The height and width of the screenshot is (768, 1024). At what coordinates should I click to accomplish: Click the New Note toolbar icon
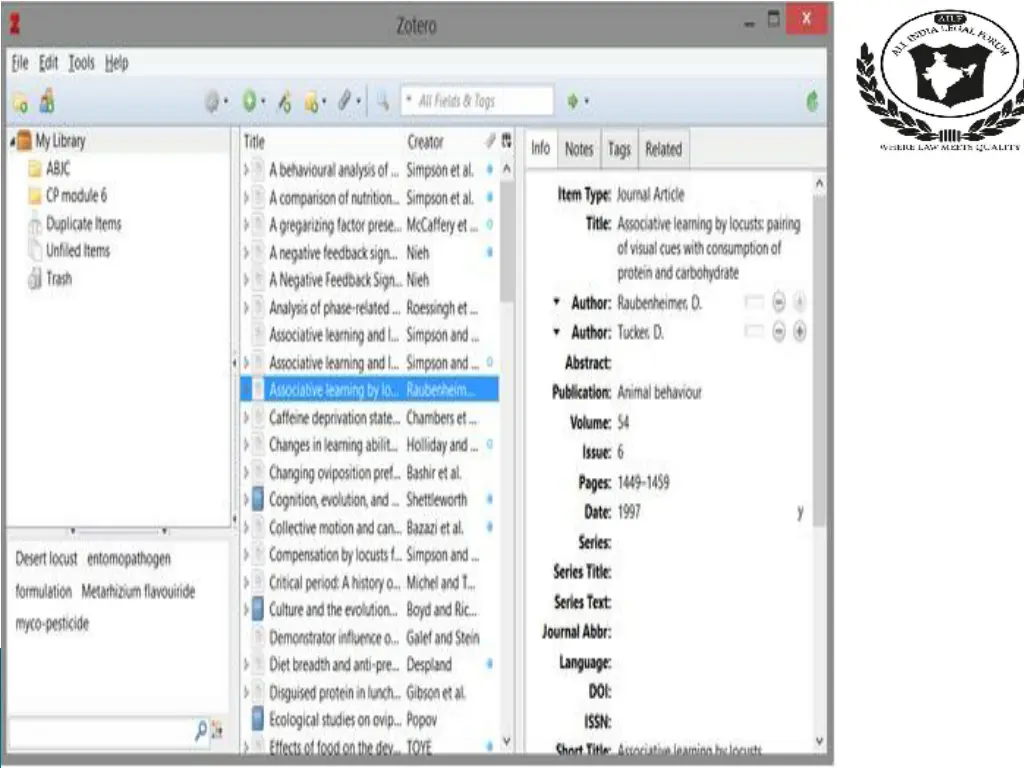point(312,101)
